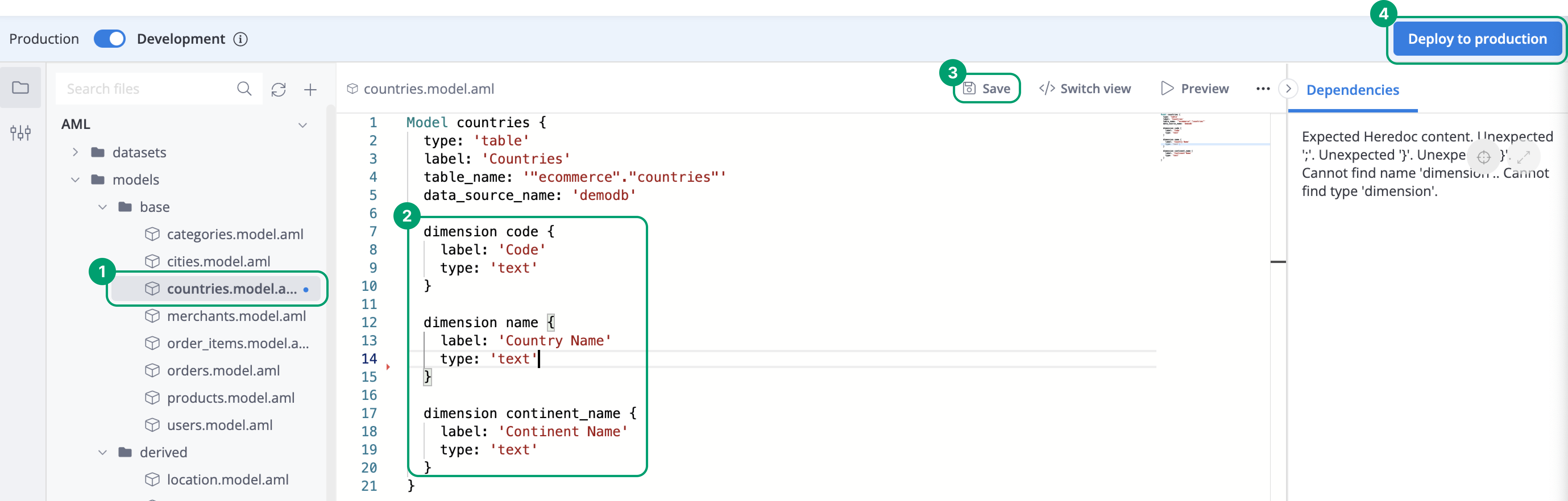1568x501 pixels.
Task: Collapse the derived folder
Action: point(103,452)
